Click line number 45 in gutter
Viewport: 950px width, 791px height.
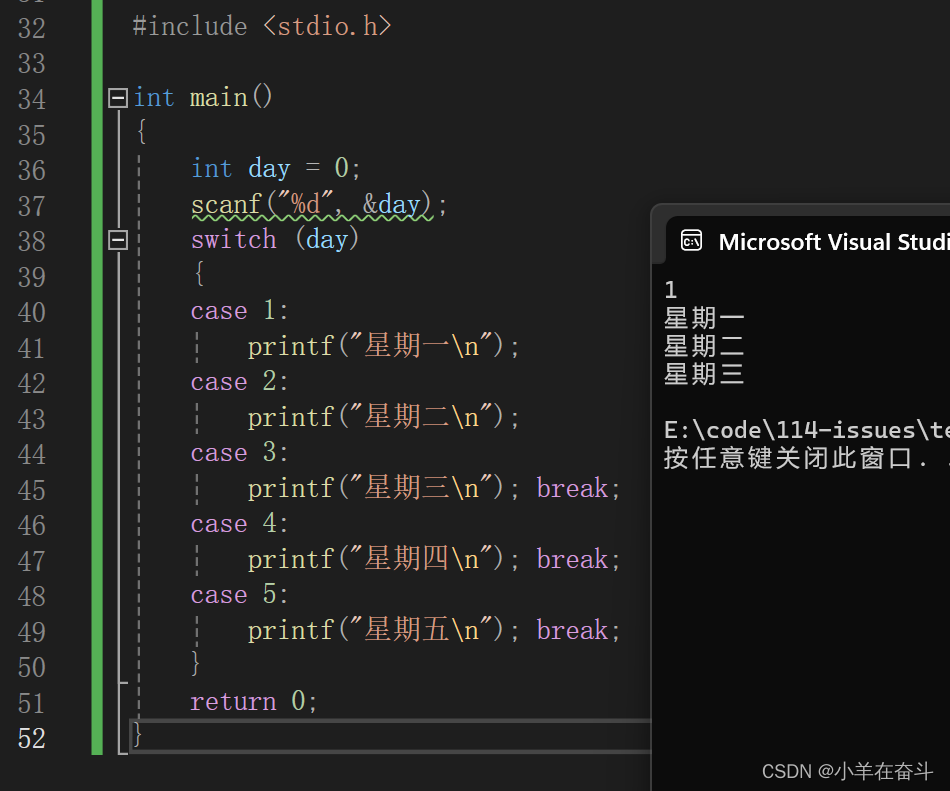tap(32, 490)
